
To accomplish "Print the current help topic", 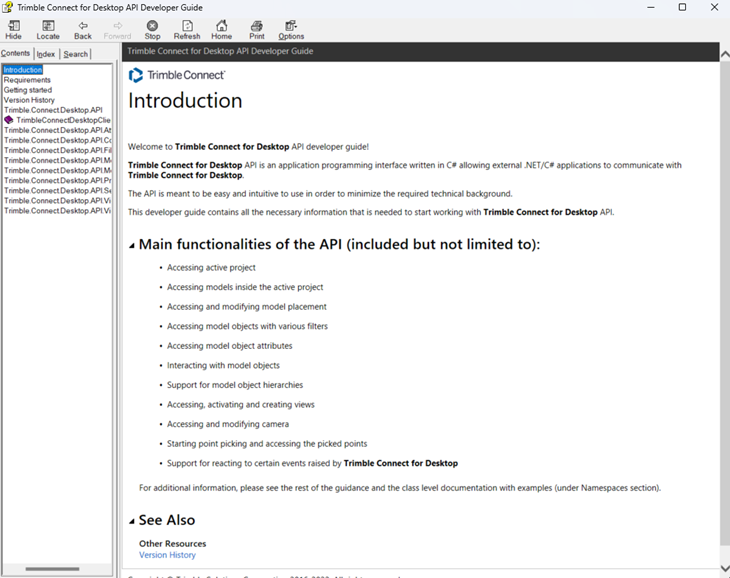I will pos(257,29).
